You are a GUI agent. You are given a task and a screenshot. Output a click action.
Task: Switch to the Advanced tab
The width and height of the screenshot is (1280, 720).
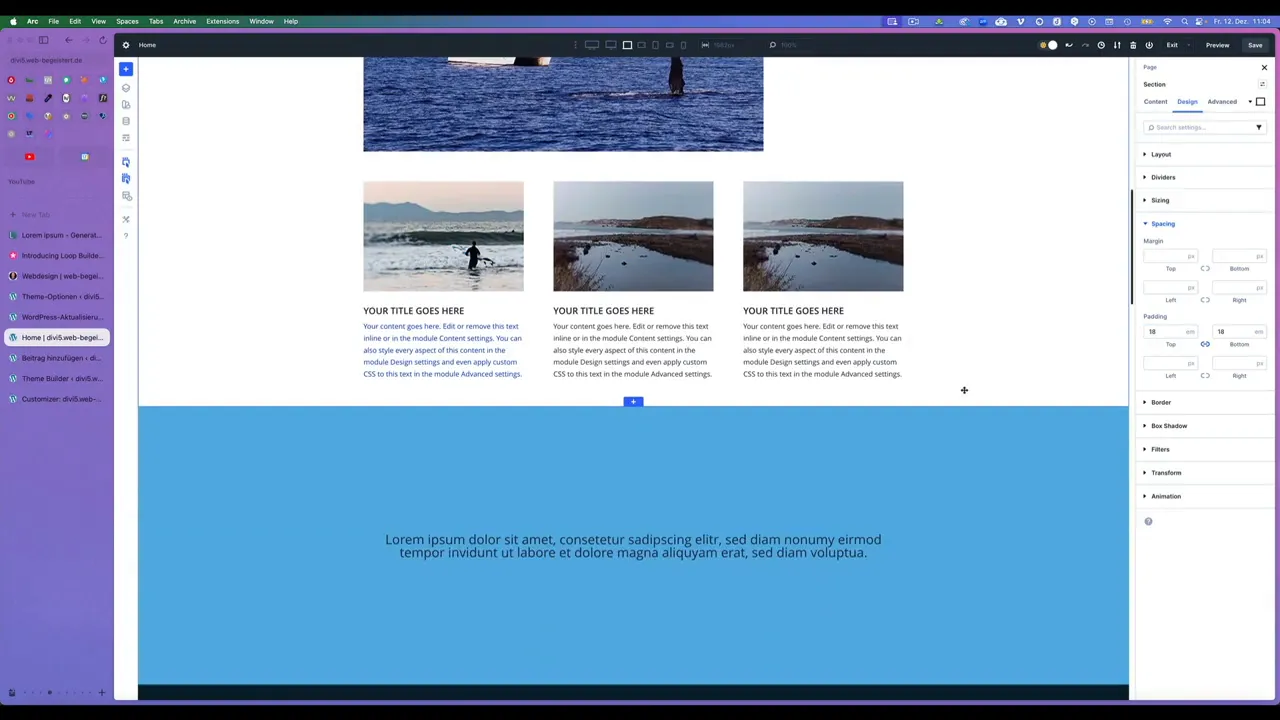point(1221,101)
